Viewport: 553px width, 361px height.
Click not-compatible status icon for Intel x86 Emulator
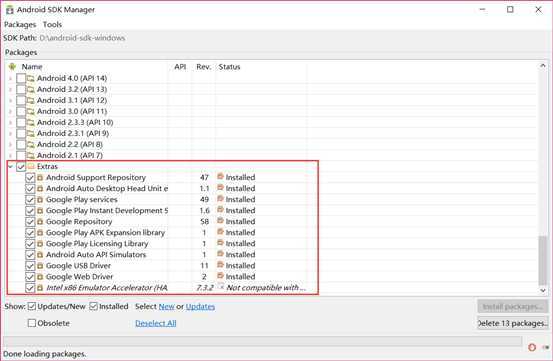(221, 287)
